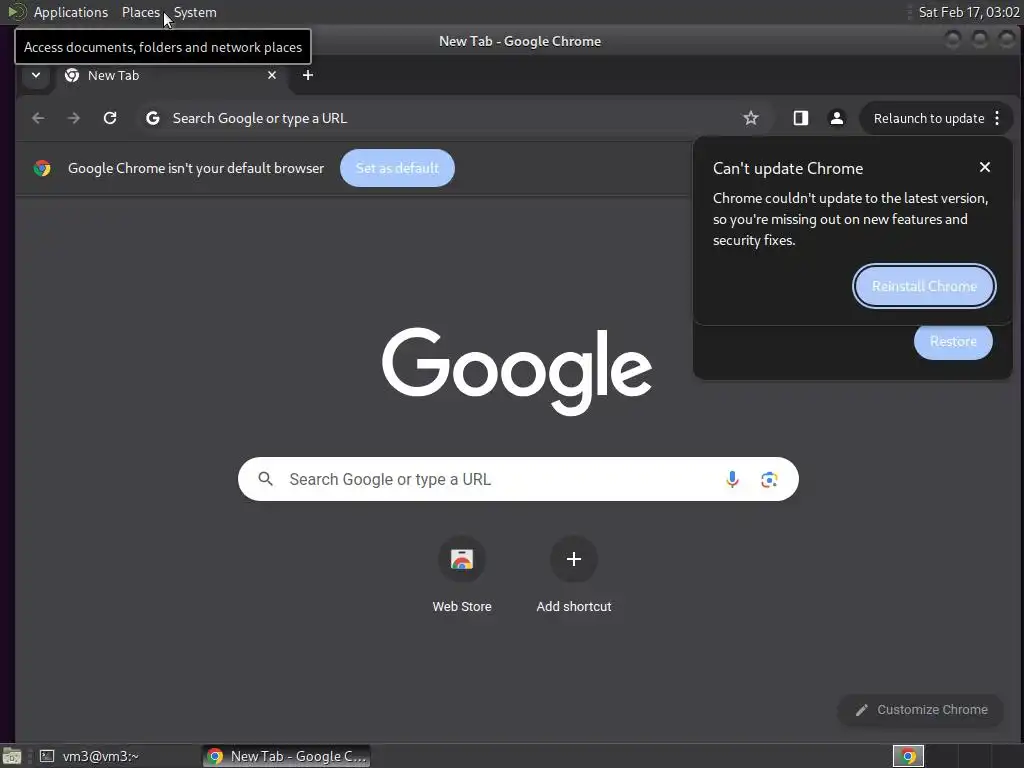Open a new tab with the plus button

308,75
